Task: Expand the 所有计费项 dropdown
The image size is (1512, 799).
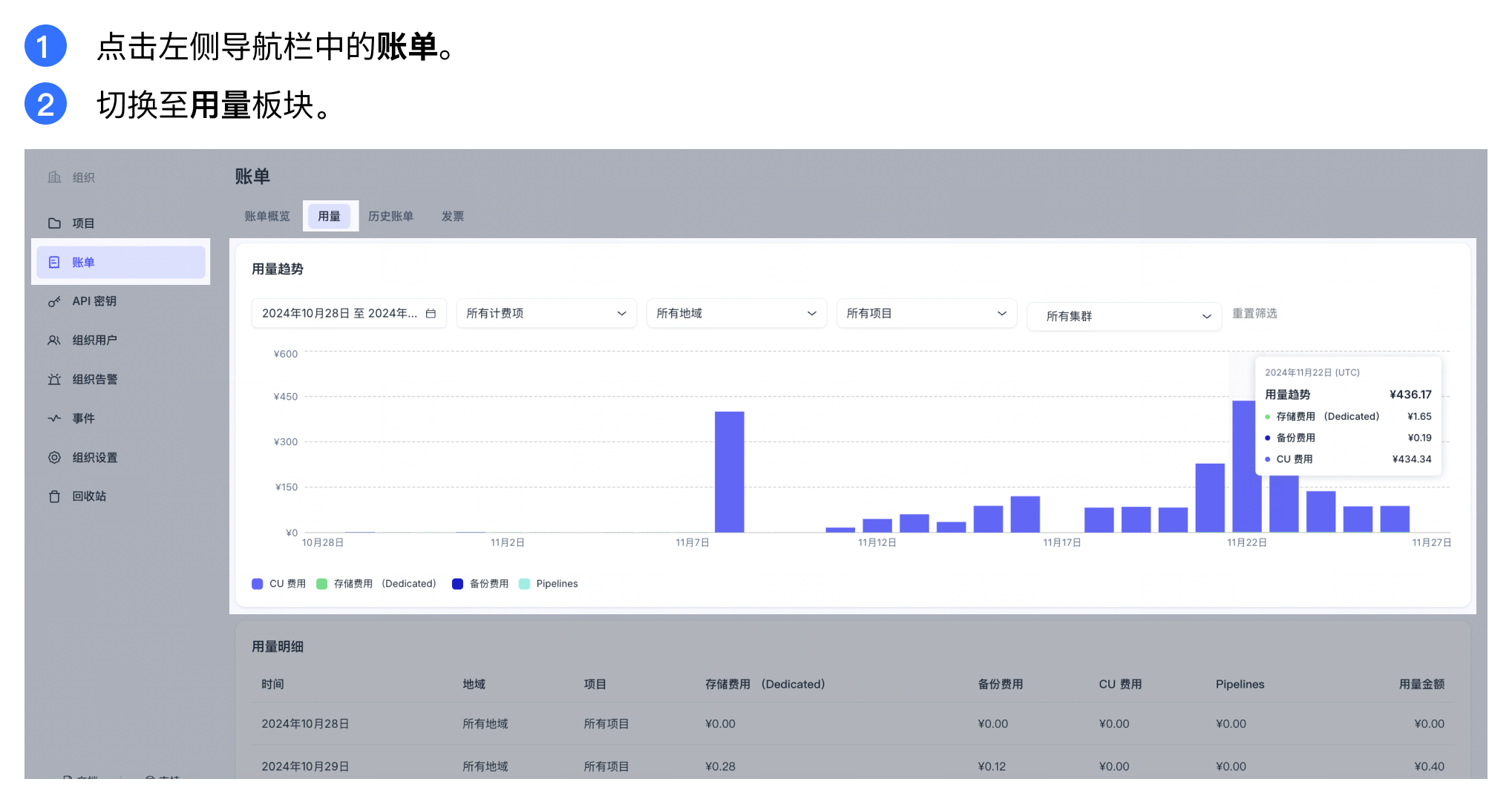Action: point(546,314)
